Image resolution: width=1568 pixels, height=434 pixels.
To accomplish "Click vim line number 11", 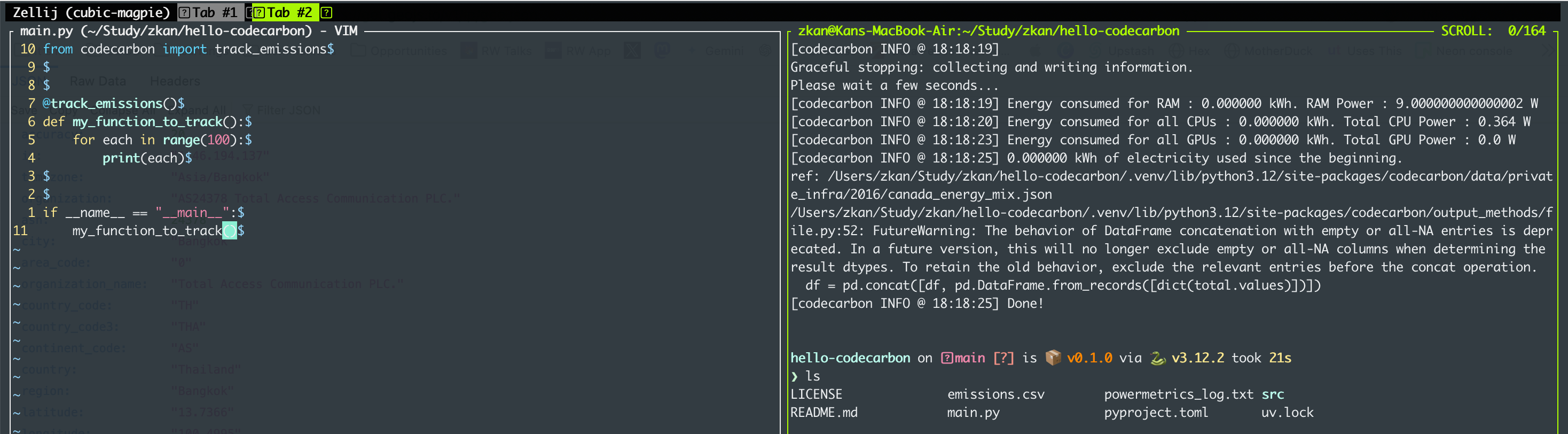I will click(x=20, y=230).
